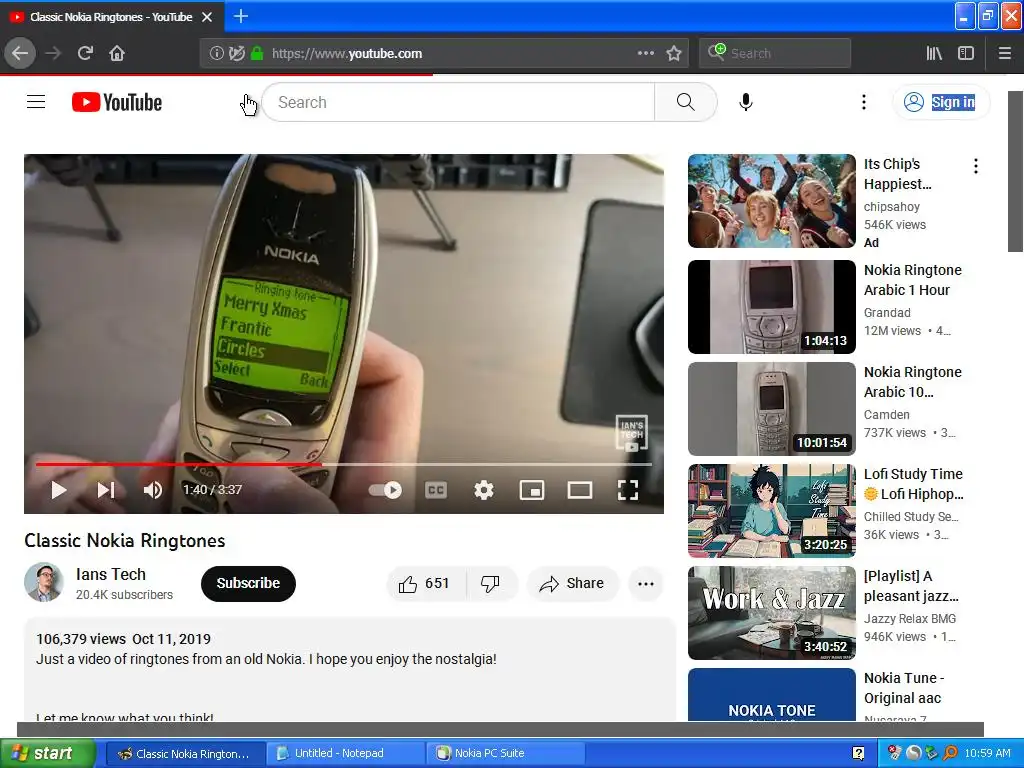Image resolution: width=1024 pixels, height=768 pixels.
Task: Subscribe to Ians Tech channel
Action: click(248, 583)
